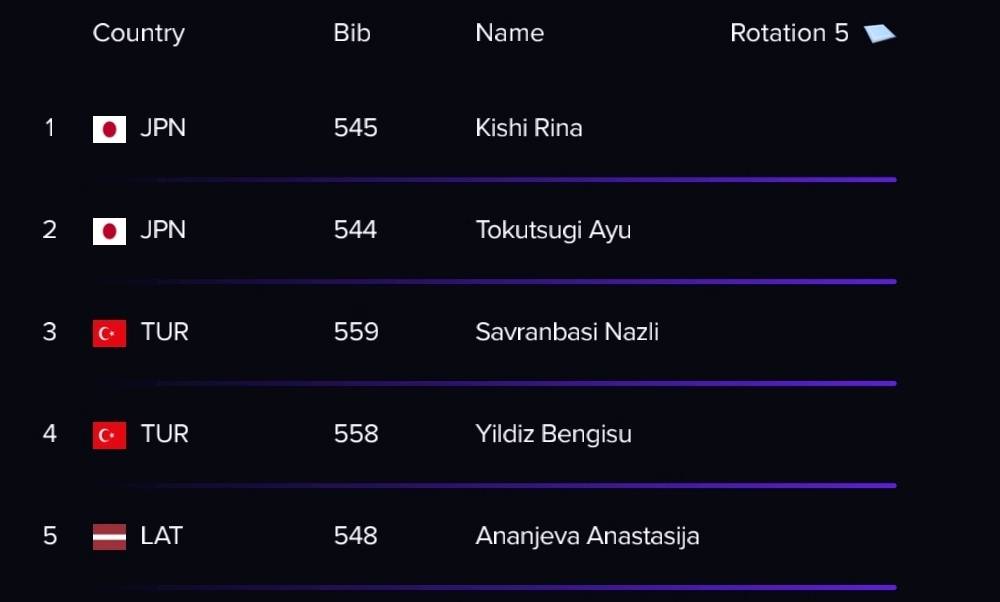Click the apparatus icon next to Rotation 5
Viewport: 1000px width, 602px height.
879,33
